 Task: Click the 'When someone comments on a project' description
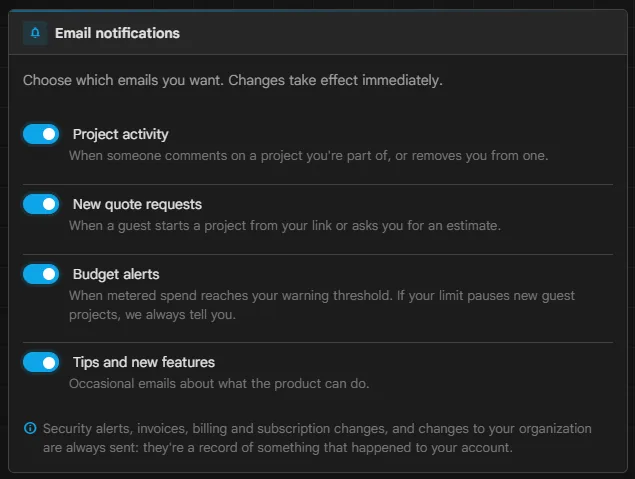point(309,155)
